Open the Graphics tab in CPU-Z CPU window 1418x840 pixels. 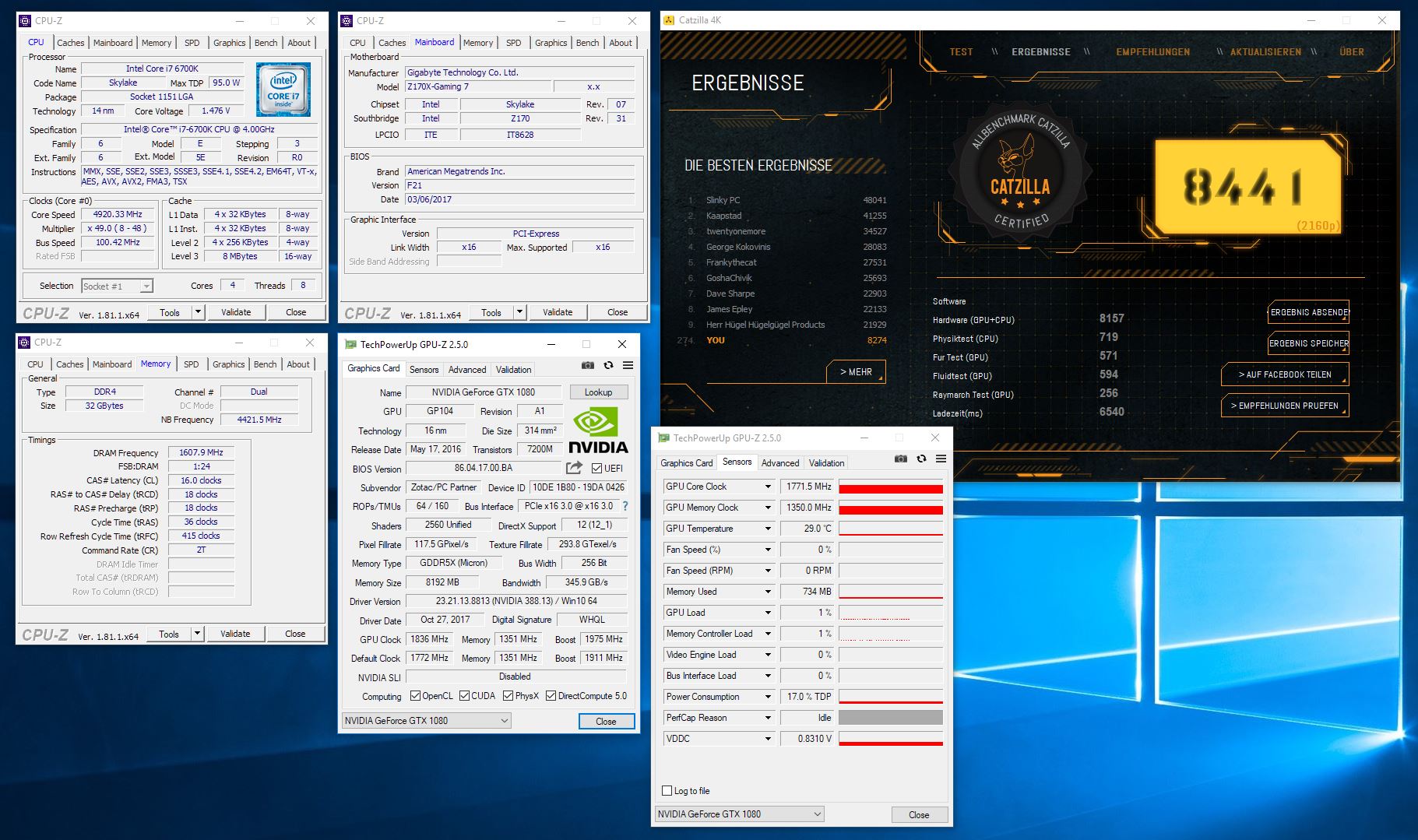229,43
